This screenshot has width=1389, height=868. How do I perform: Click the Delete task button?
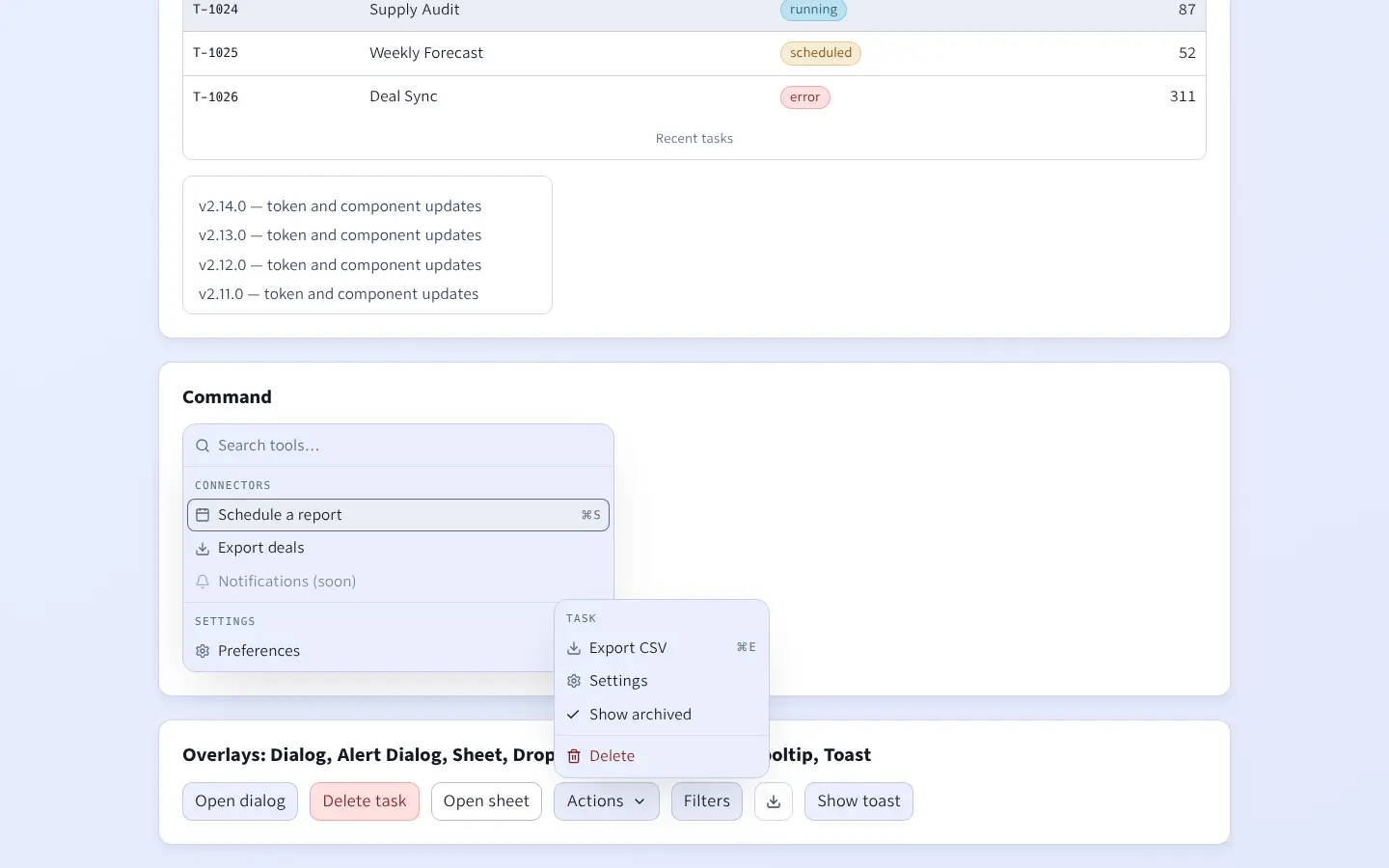[x=365, y=801]
